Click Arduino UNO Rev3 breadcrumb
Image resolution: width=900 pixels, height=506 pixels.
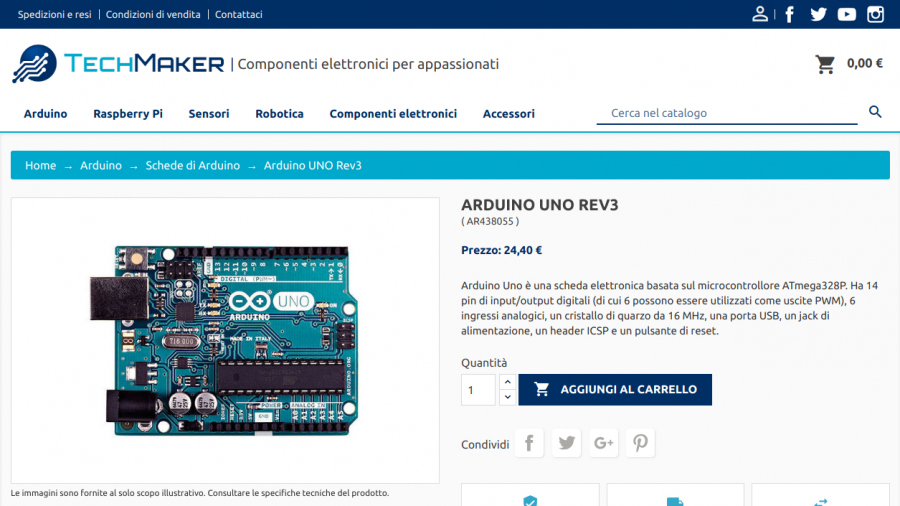[313, 165]
